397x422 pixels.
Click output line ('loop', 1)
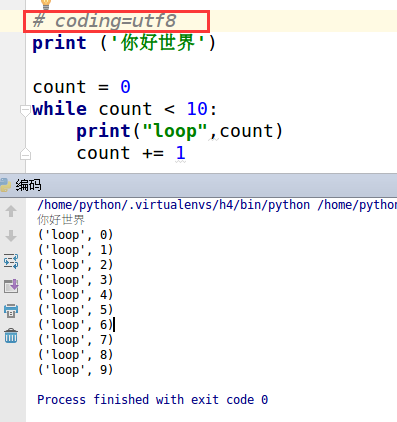tap(76, 250)
